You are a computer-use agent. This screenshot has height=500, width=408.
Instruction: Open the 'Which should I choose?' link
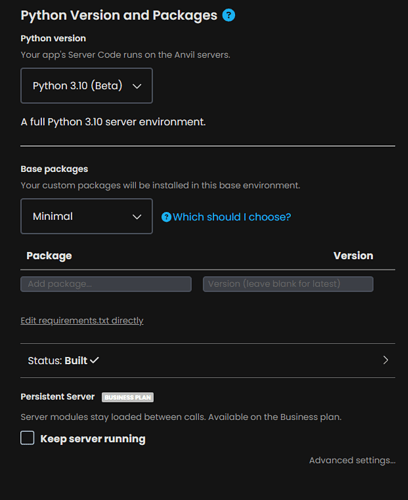(232, 217)
